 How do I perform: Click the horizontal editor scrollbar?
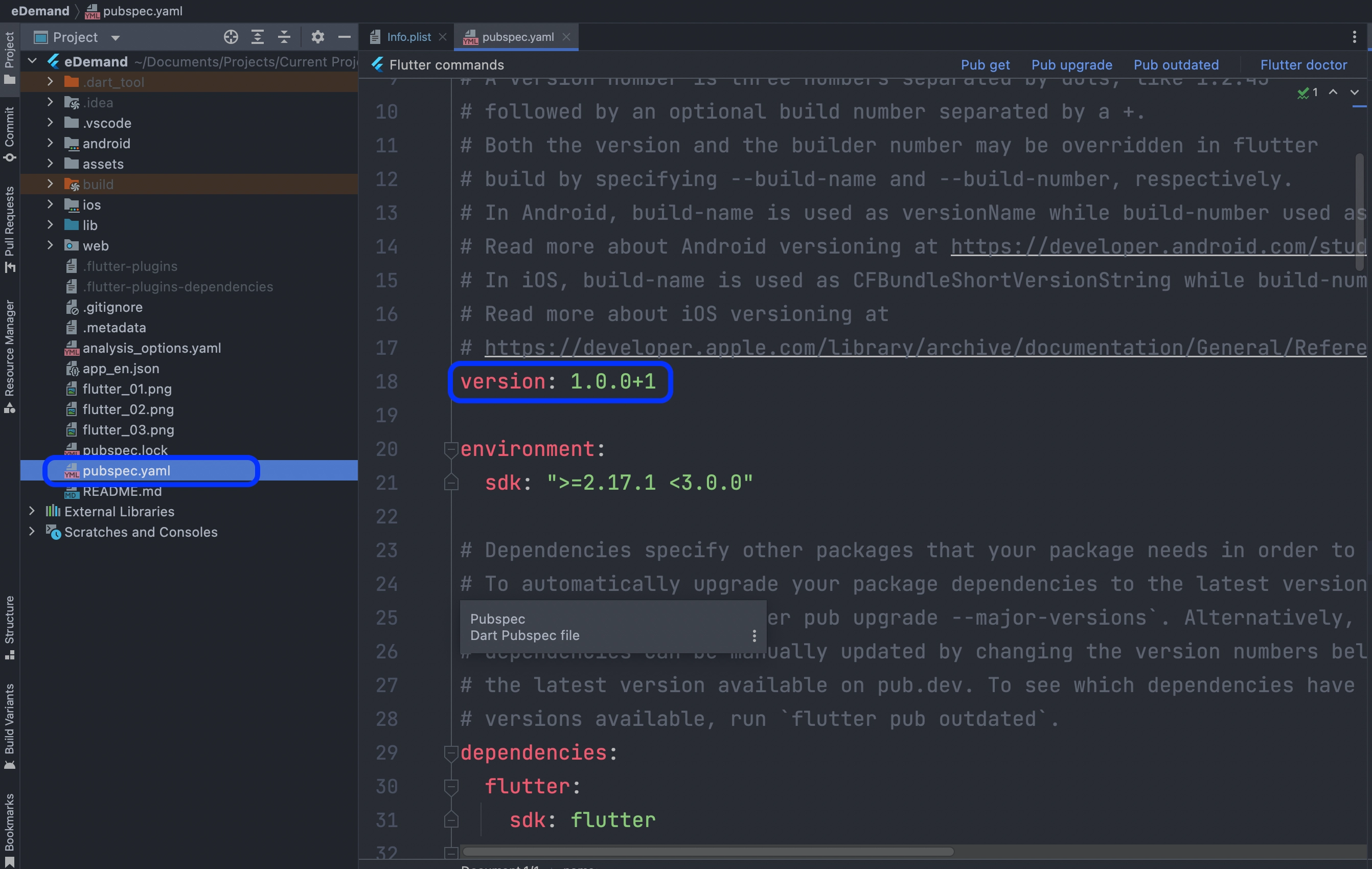click(707, 852)
